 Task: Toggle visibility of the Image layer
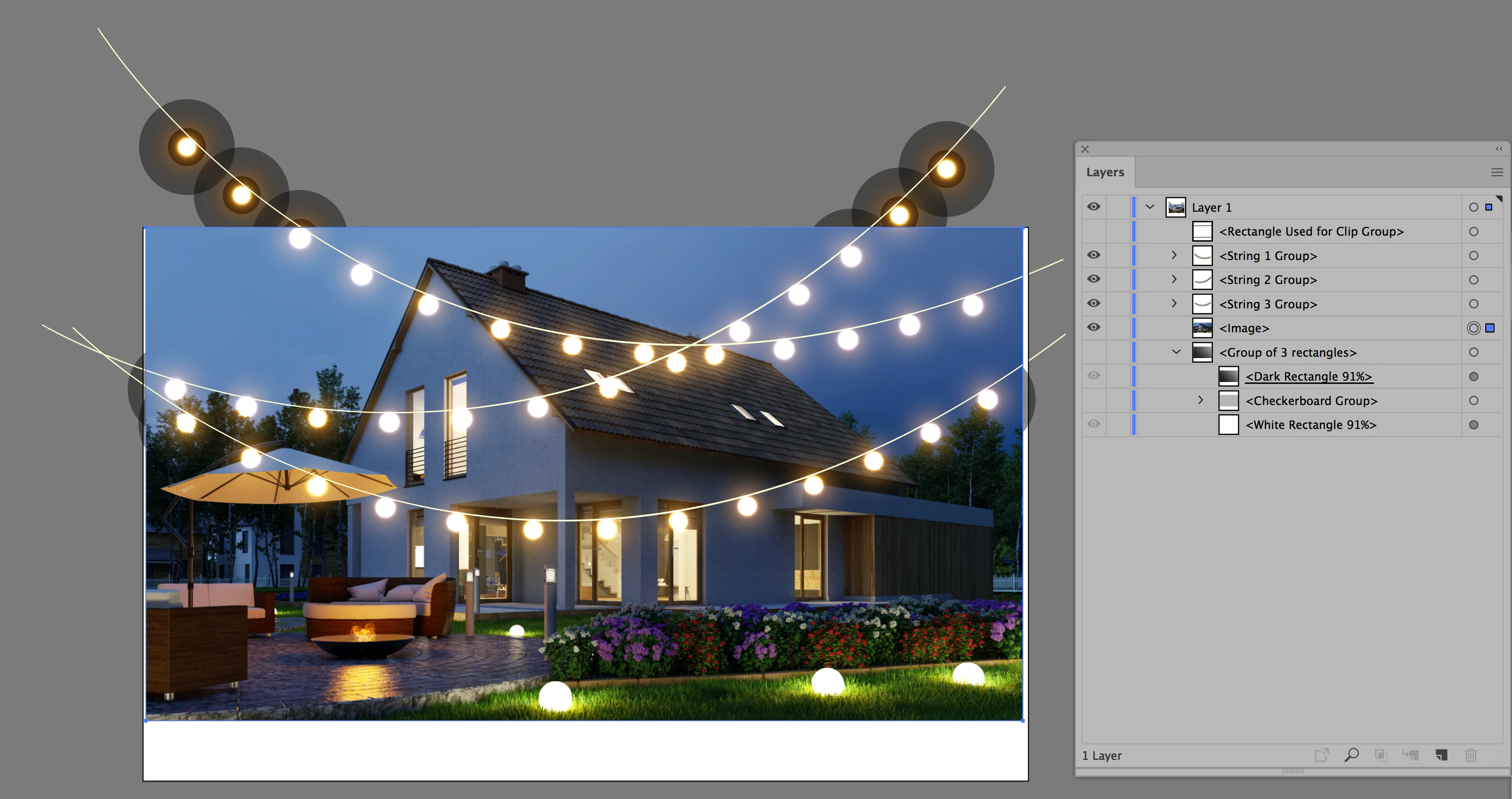[x=1093, y=328]
